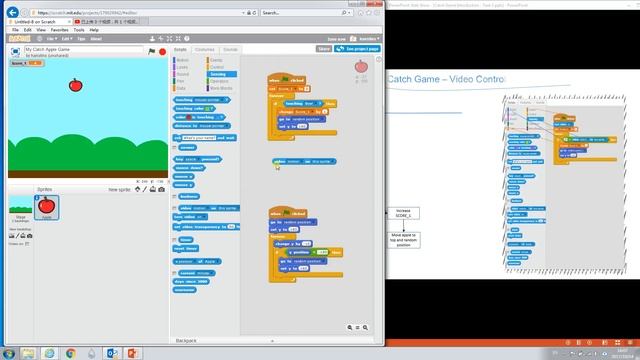The height and width of the screenshot is (360, 640).
Task: Upload backdrop from file icon
Action: 23,236
